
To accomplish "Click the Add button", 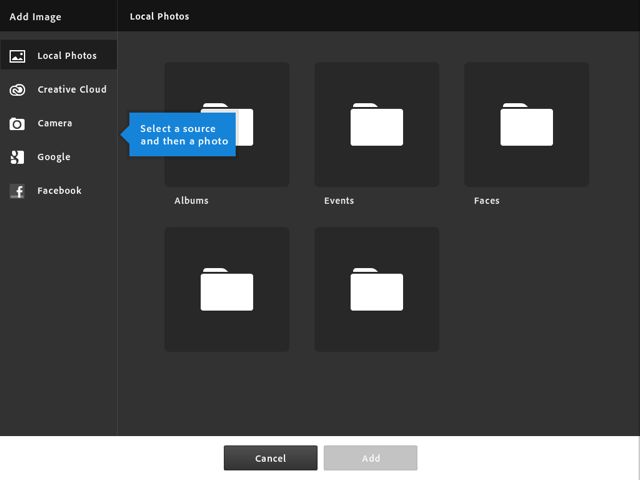I will pos(371,458).
